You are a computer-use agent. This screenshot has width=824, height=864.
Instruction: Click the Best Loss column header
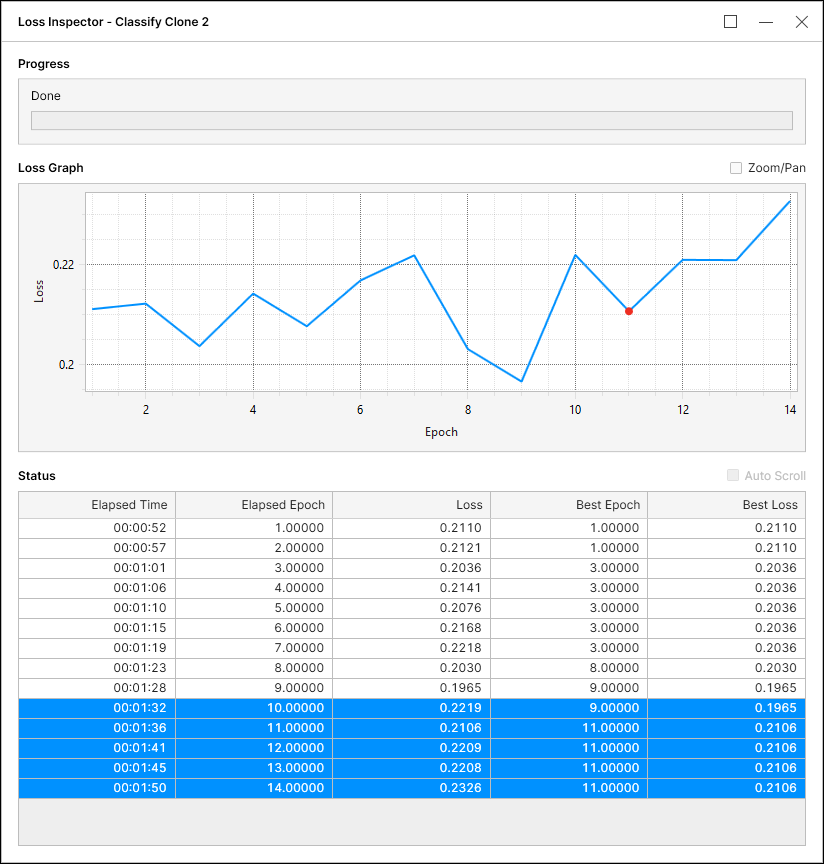(726, 505)
